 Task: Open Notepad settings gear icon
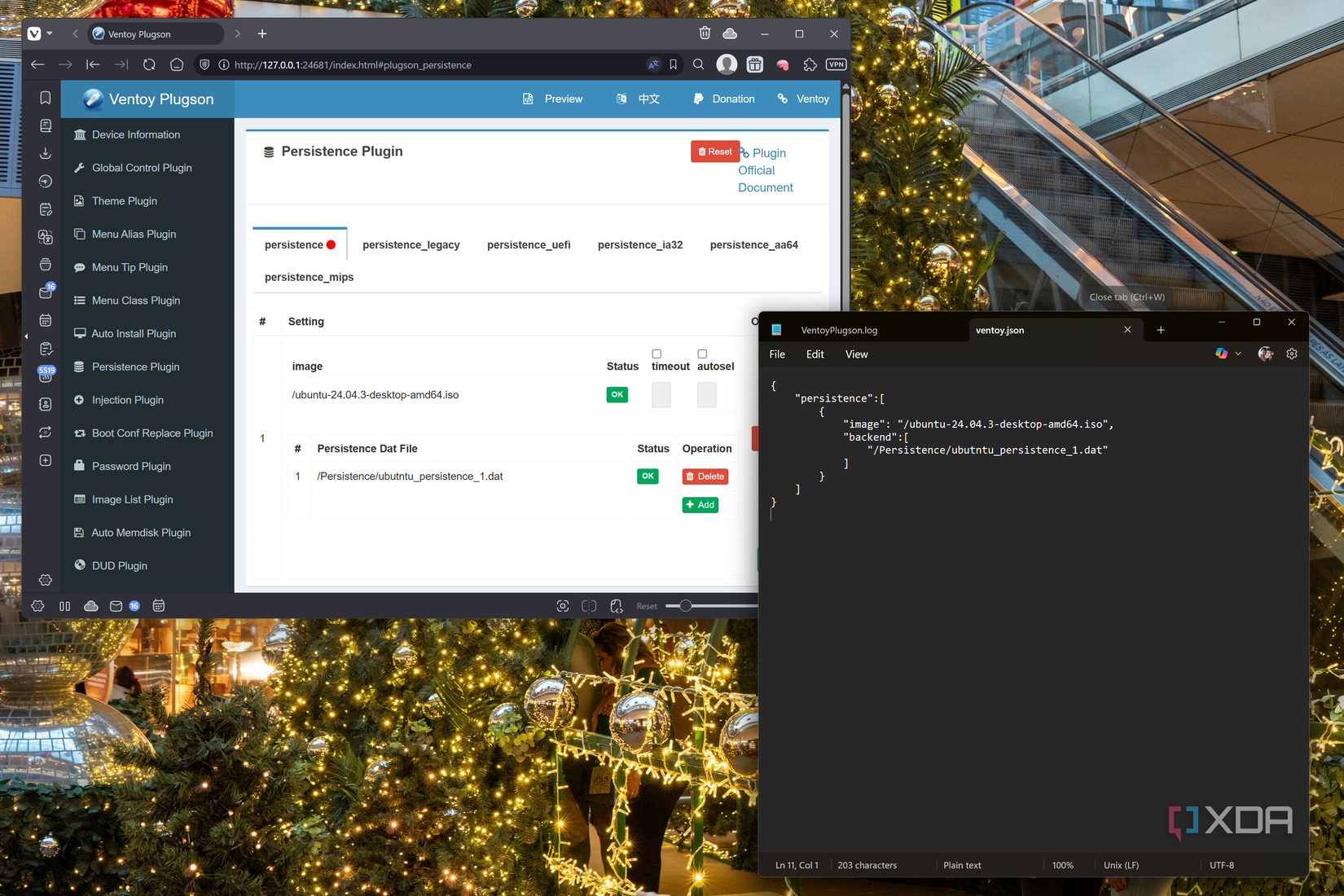click(1292, 354)
